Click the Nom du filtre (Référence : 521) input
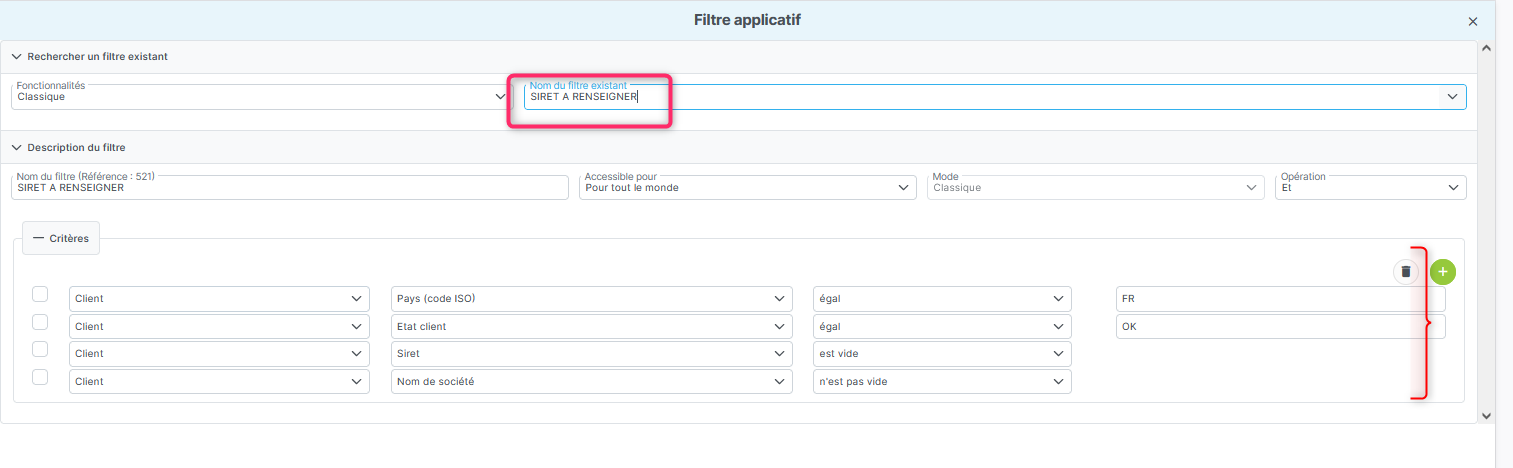The width and height of the screenshot is (1513, 468). [x=290, y=187]
